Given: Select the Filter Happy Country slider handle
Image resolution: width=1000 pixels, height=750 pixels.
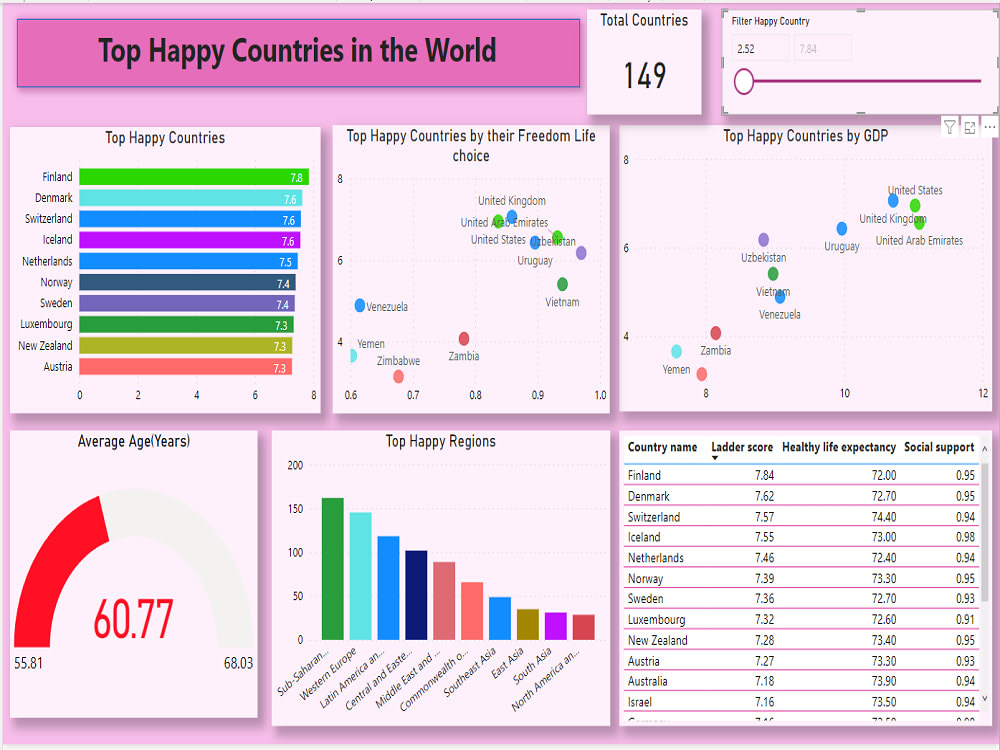Looking at the screenshot, I should click(744, 83).
